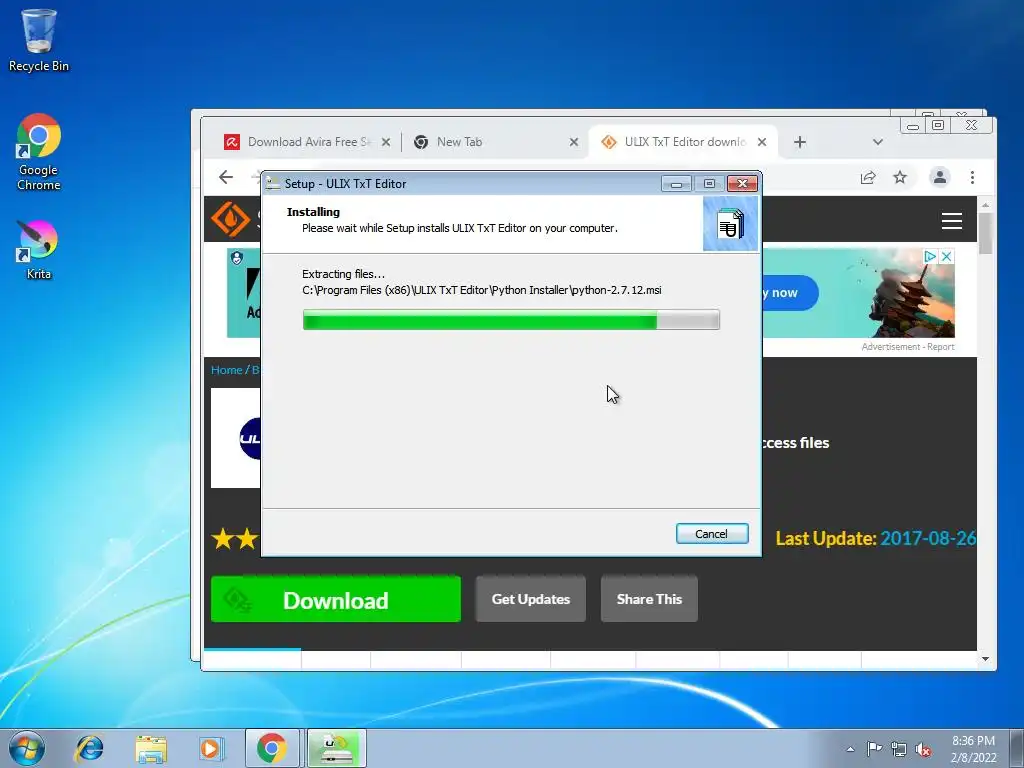Screen dimensions: 1024x768
Task: Click the first yellow rating star
Action: pyautogui.click(x=223, y=539)
